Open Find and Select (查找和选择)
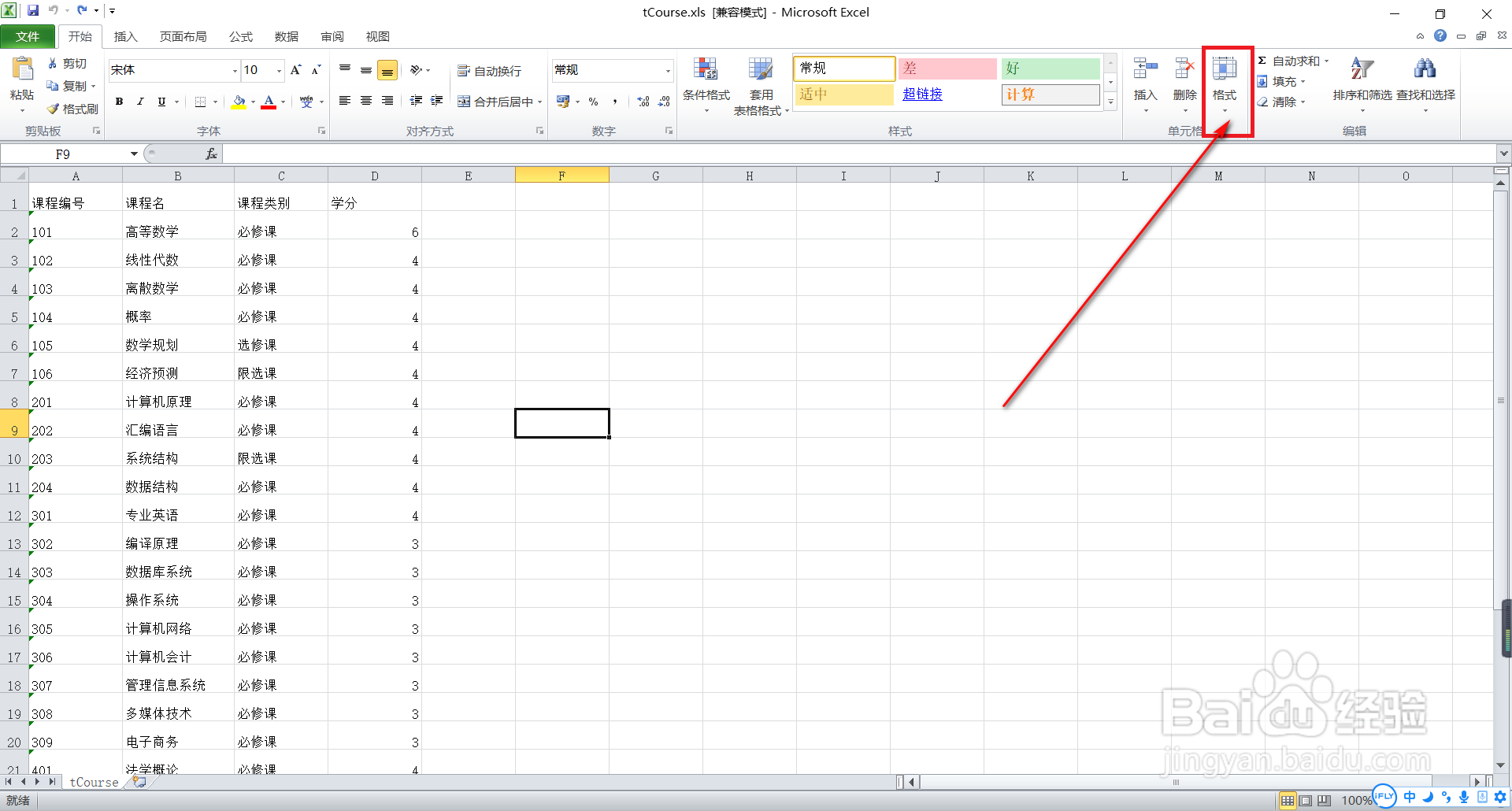This screenshot has width=1512, height=811. click(1425, 83)
